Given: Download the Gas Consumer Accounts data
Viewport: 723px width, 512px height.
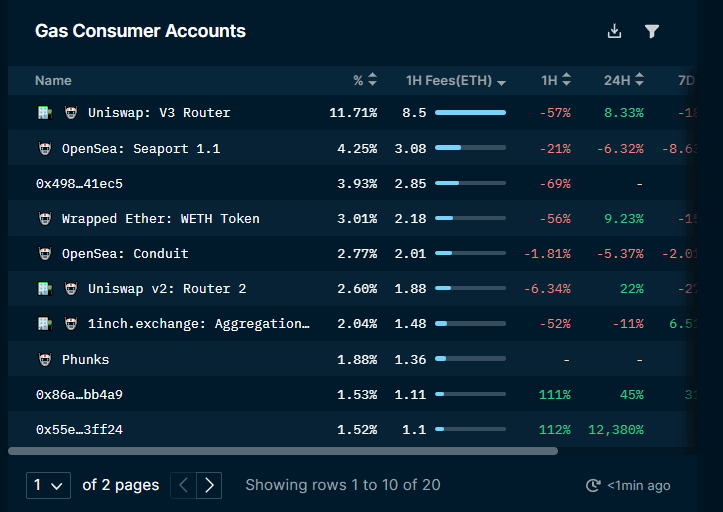Looking at the screenshot, I should [614, 31].
